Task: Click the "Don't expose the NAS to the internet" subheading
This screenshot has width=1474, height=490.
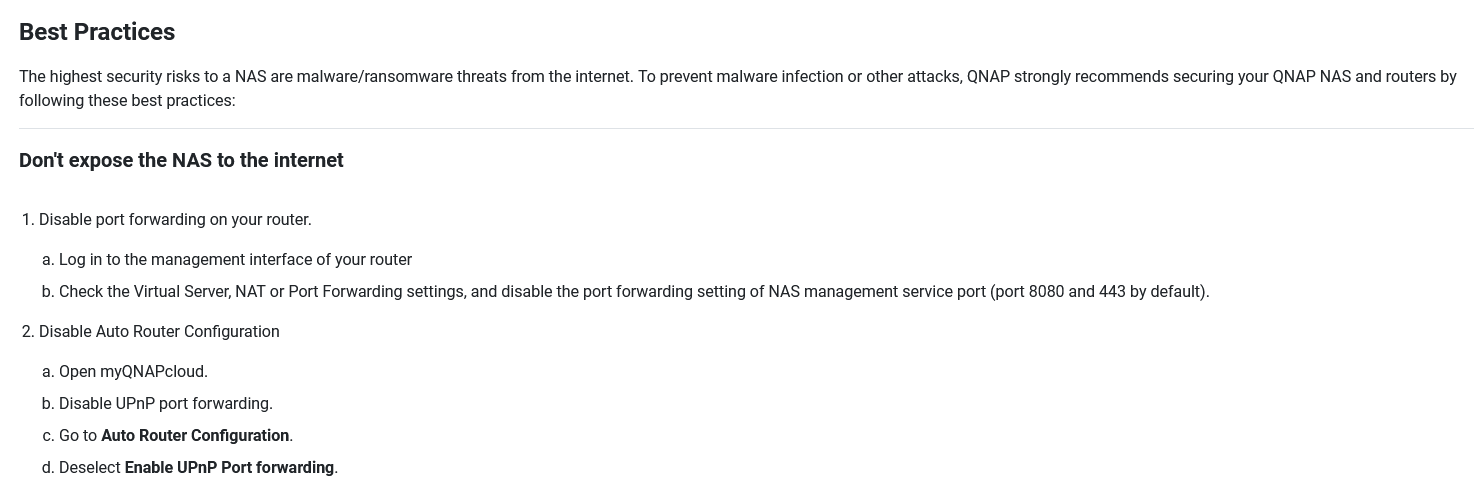Action: point(181,160)
